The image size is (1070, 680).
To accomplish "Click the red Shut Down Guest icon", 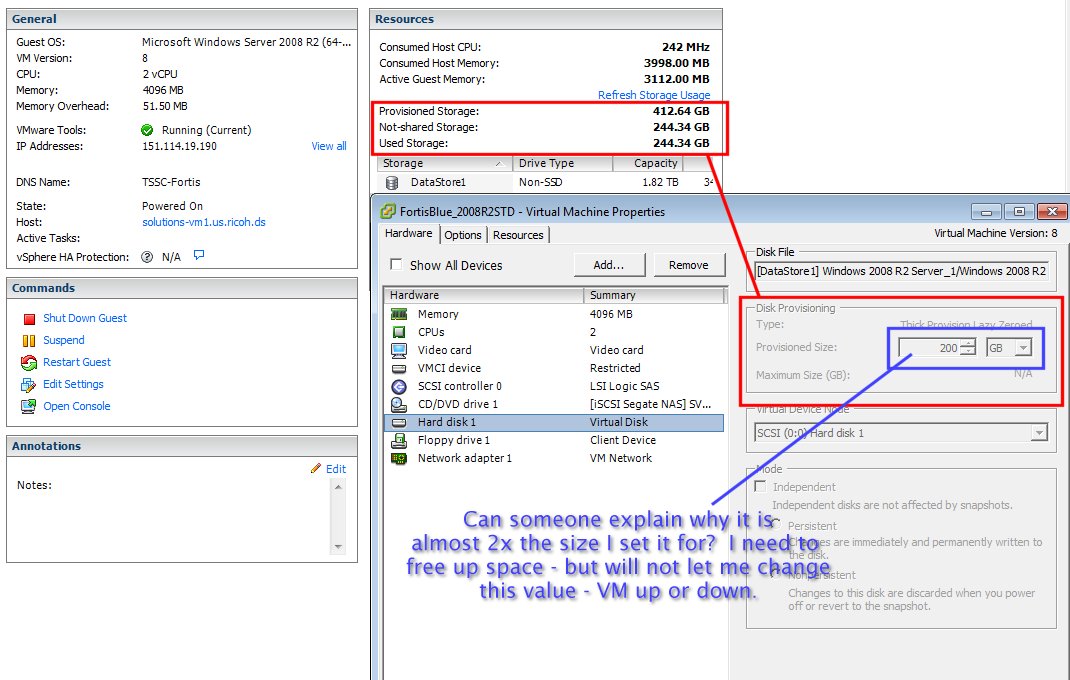I will tap(29, 319).
